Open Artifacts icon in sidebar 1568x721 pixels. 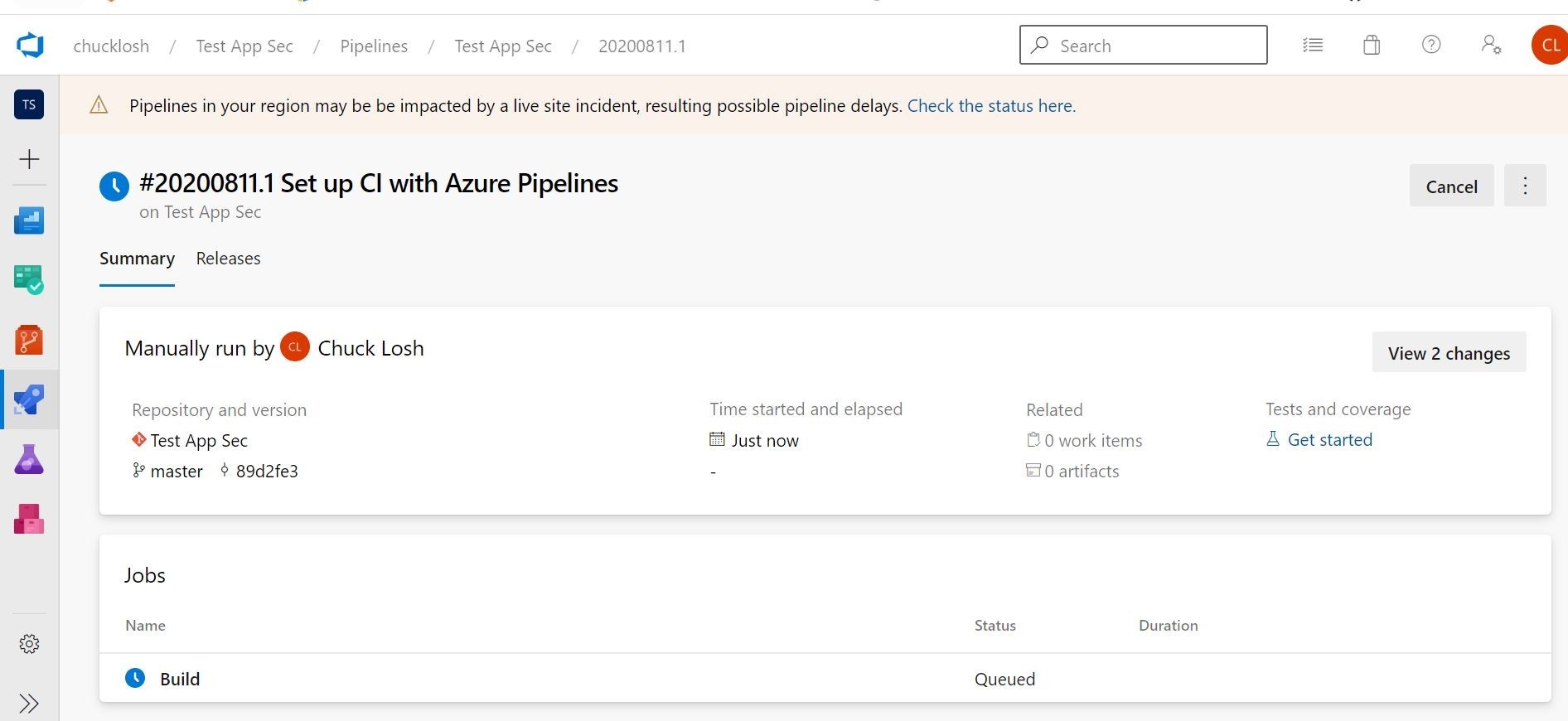pyautogui.click(x=29, y=519)
